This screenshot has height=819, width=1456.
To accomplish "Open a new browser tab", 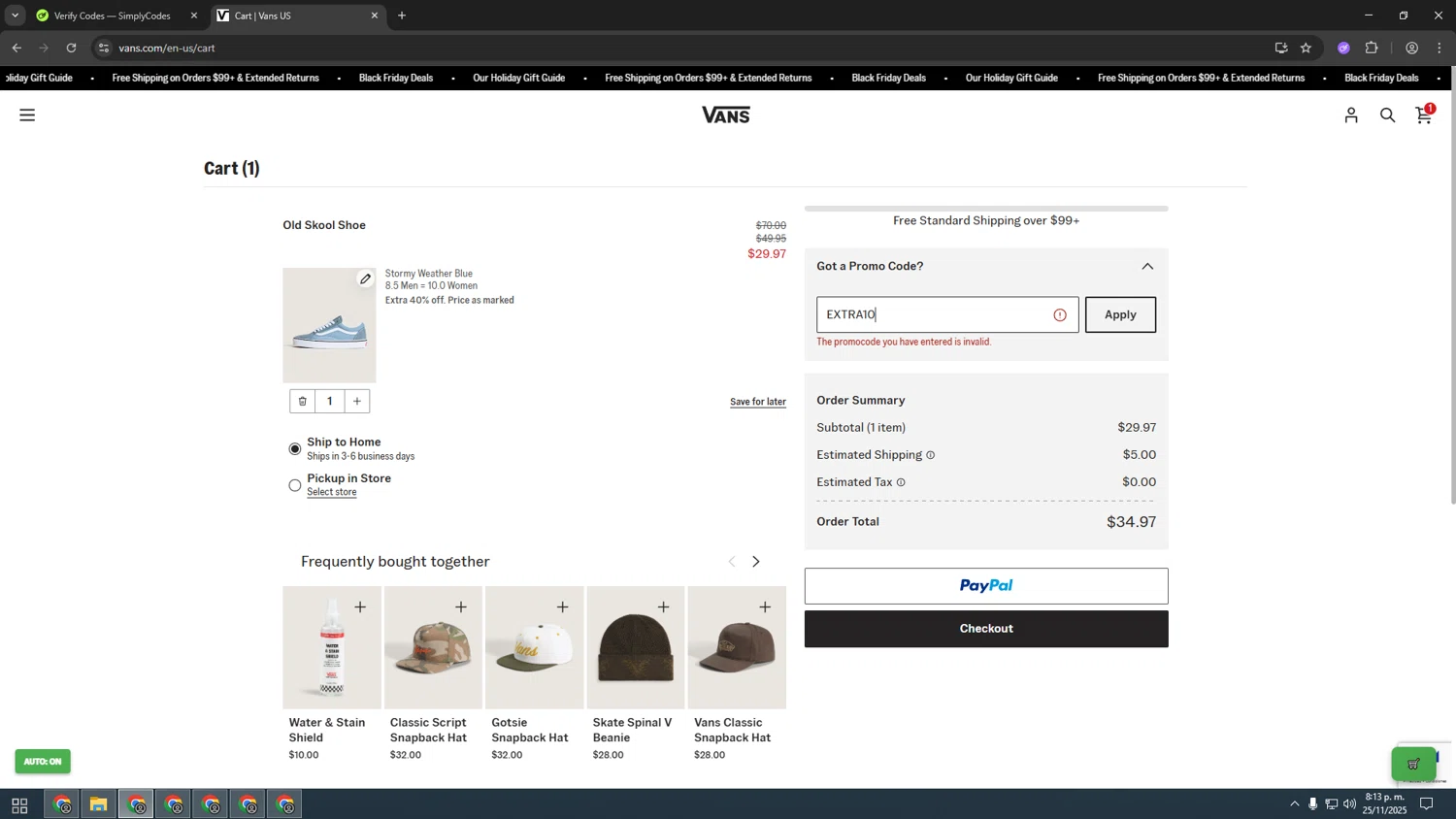I will coord(402,16).
